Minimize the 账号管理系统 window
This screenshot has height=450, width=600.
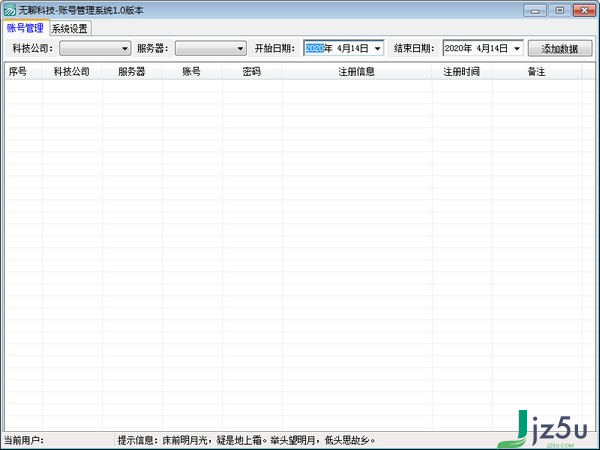point(535,10)
